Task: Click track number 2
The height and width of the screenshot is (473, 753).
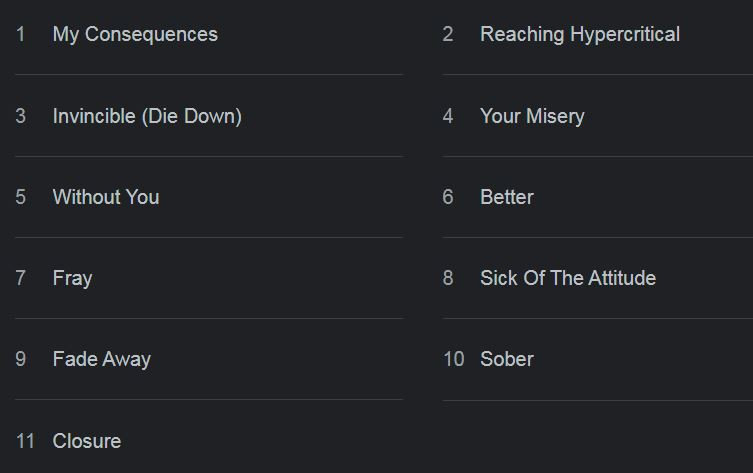Action: click(448, 35)
